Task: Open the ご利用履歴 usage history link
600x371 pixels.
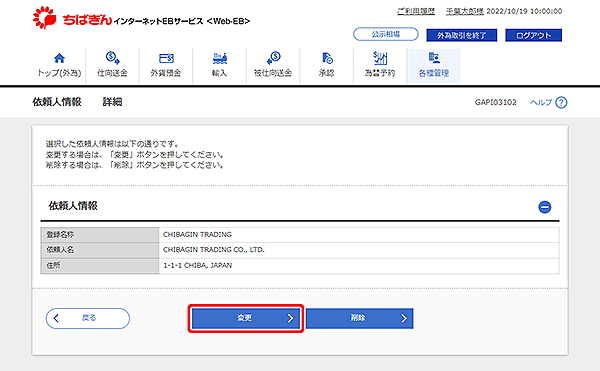Action: click(x=416, y=11)
